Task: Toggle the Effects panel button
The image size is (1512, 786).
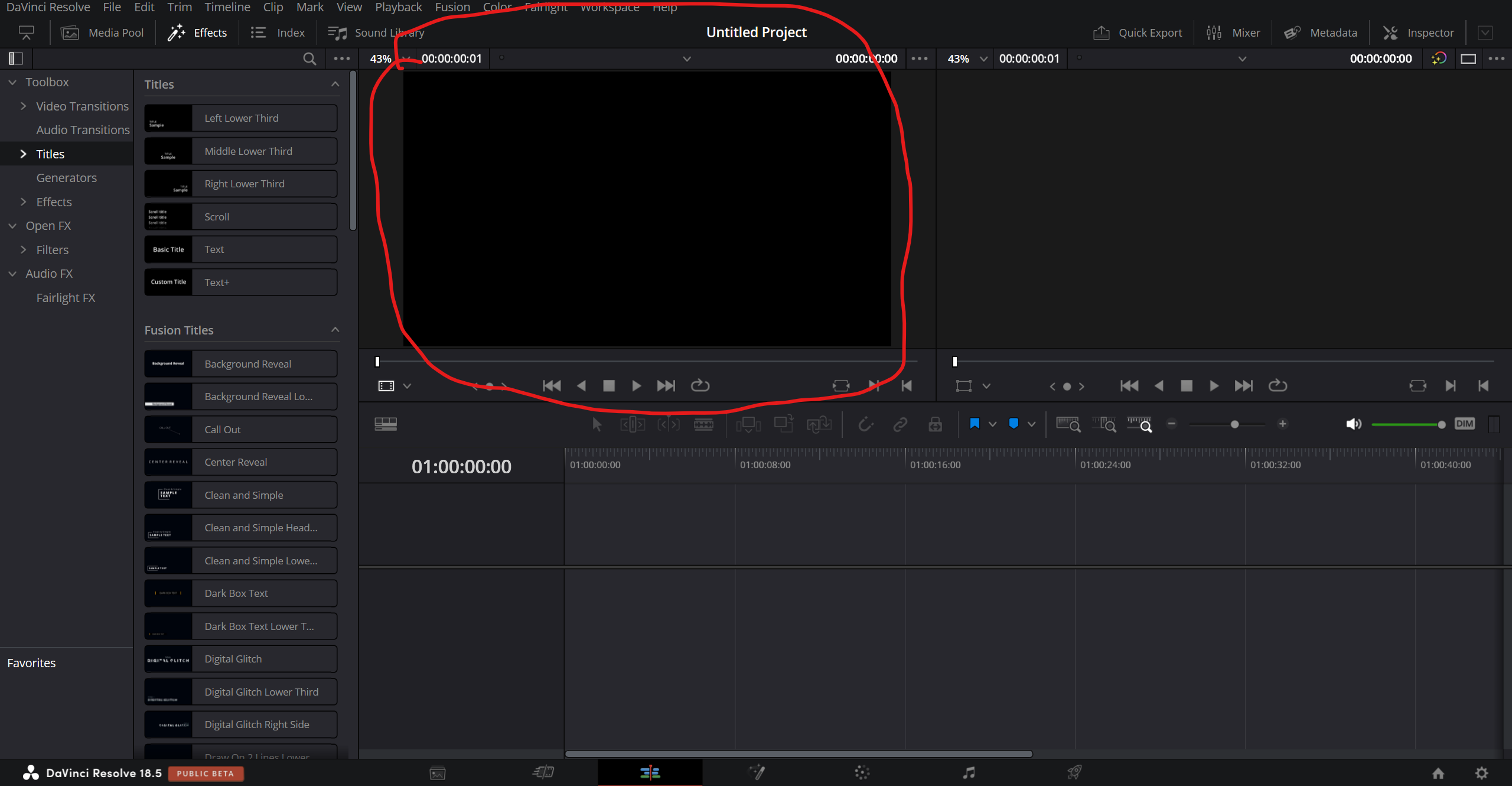Action: (x=197, y=33)
